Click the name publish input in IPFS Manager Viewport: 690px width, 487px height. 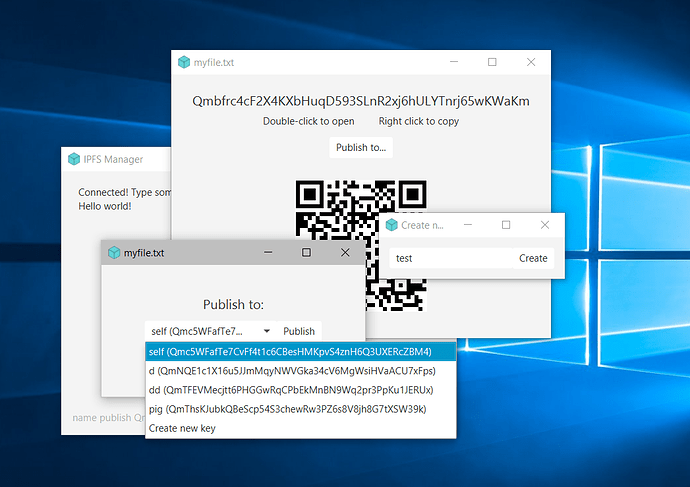point(108,417)
